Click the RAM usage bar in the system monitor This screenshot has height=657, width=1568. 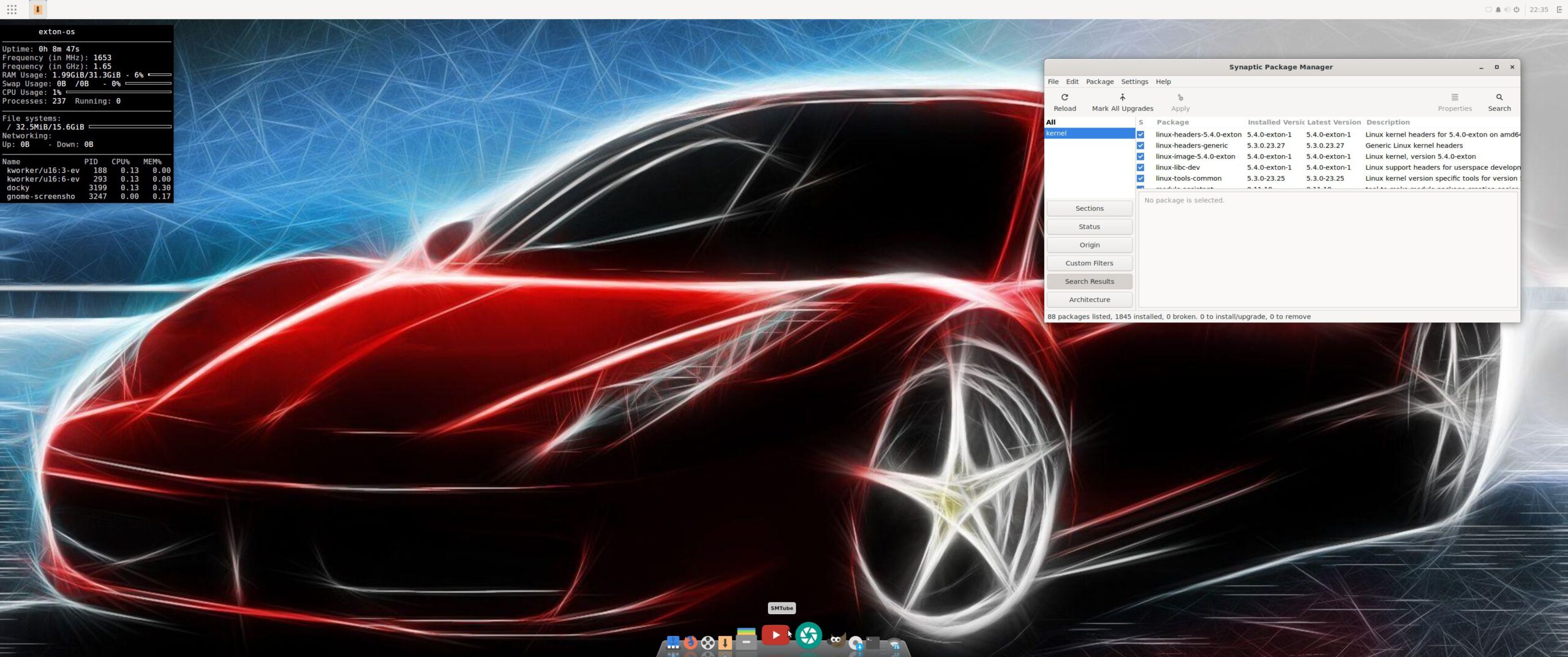pyautogui.click(x=159, y=74)
